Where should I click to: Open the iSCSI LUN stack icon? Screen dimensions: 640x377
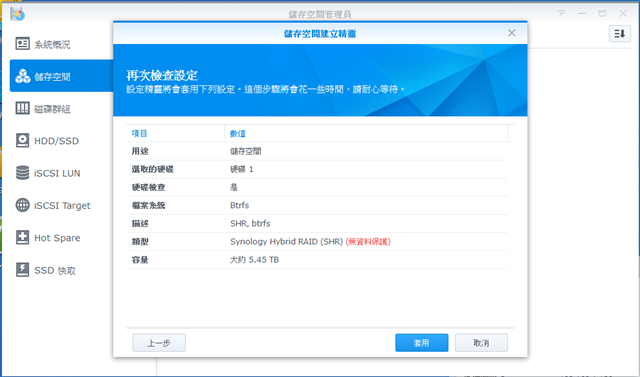[22, 173]
